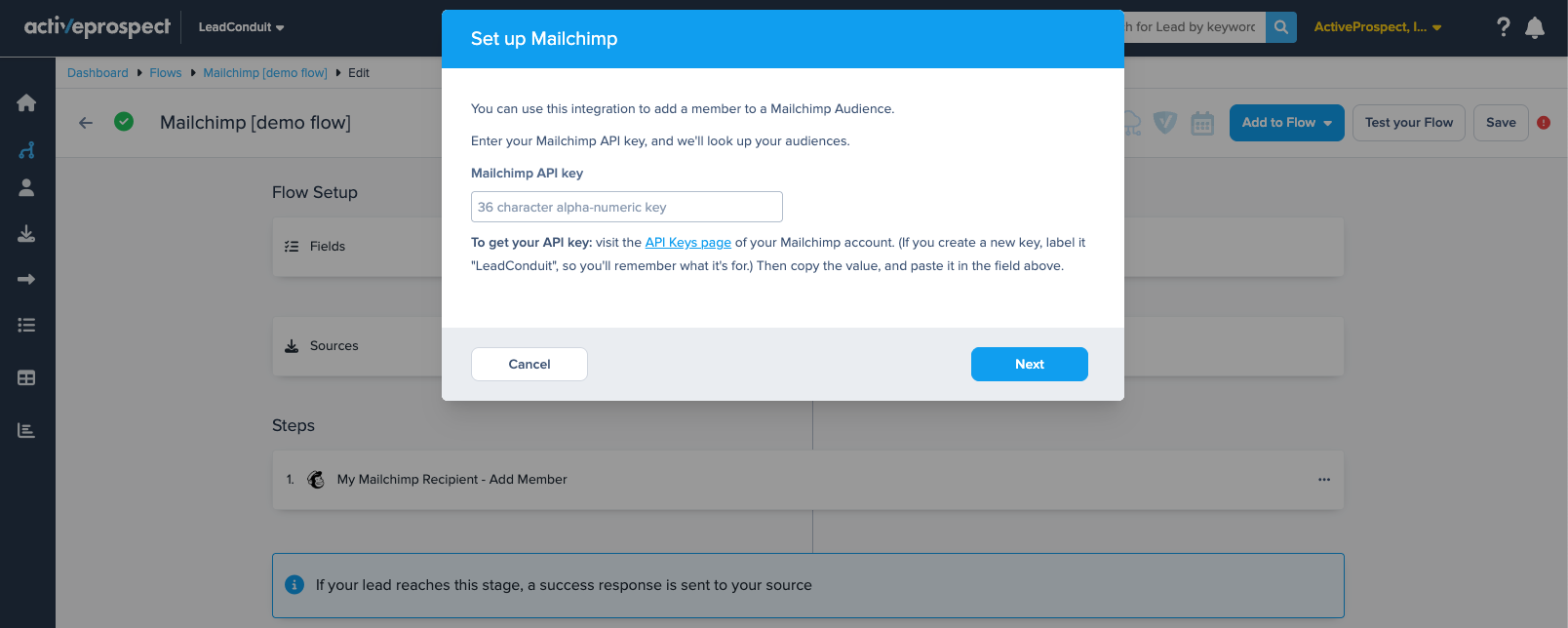Click the Fields checklist icon
The image size is (1568, 628).
point(292,247)
